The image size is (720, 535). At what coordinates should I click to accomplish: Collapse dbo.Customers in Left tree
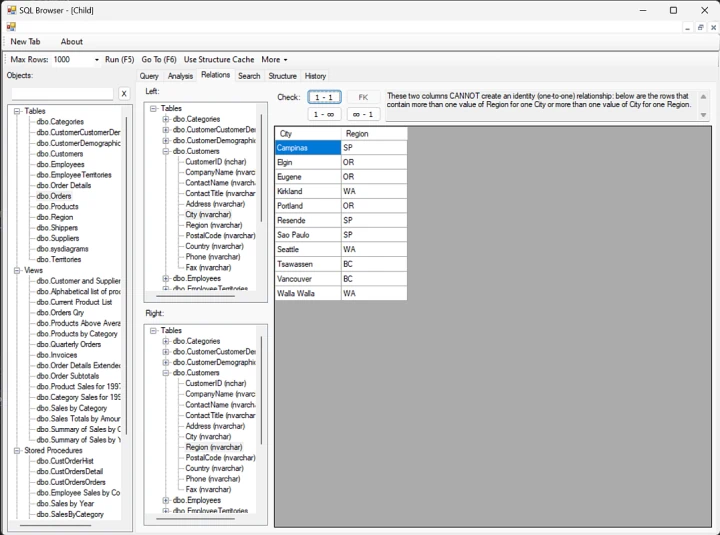click(x=166, y=151)
